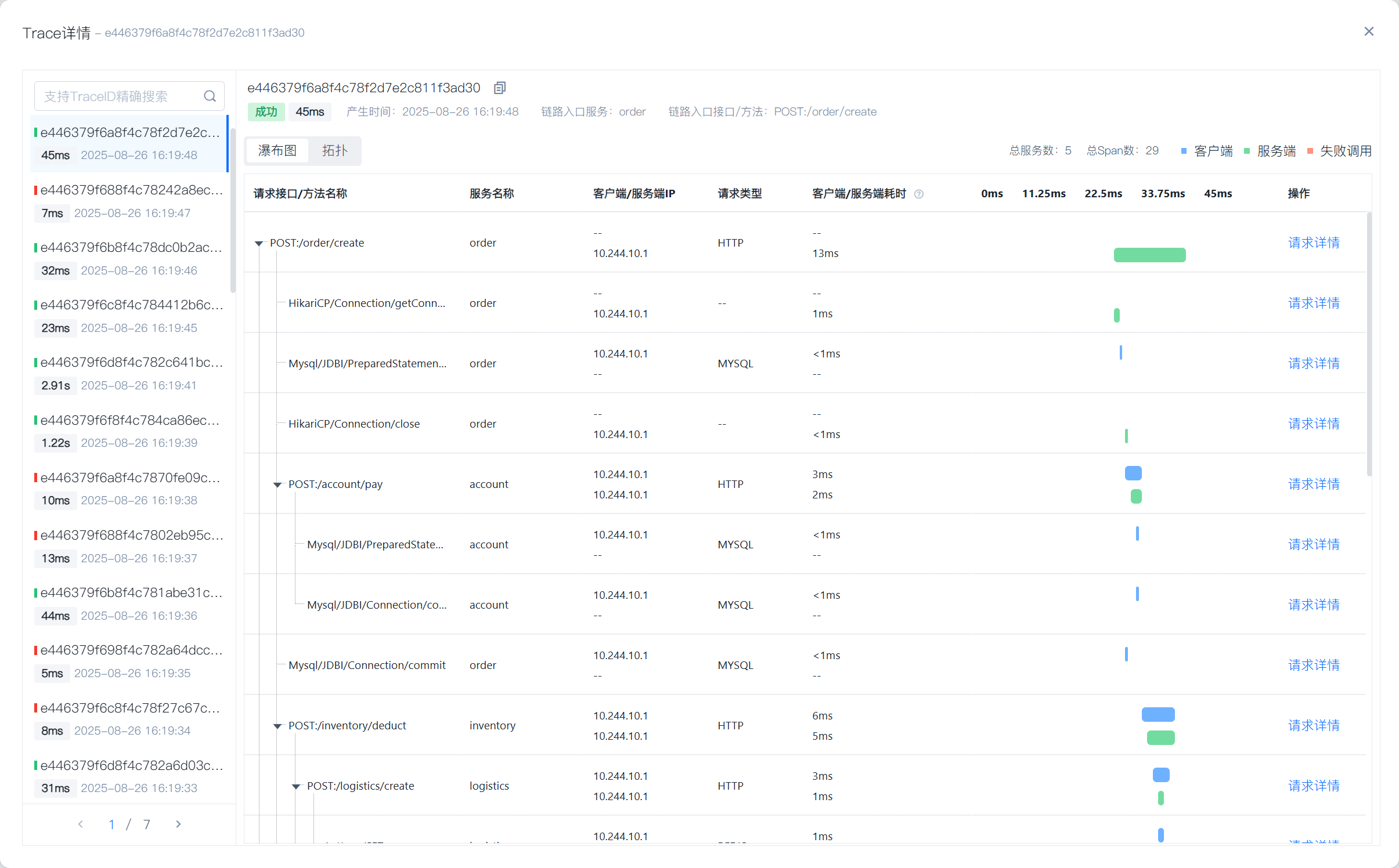
Task: Click the help icon beside 客户端/服务端耗时
Action: pyautogui.click(x=918, y=194)
